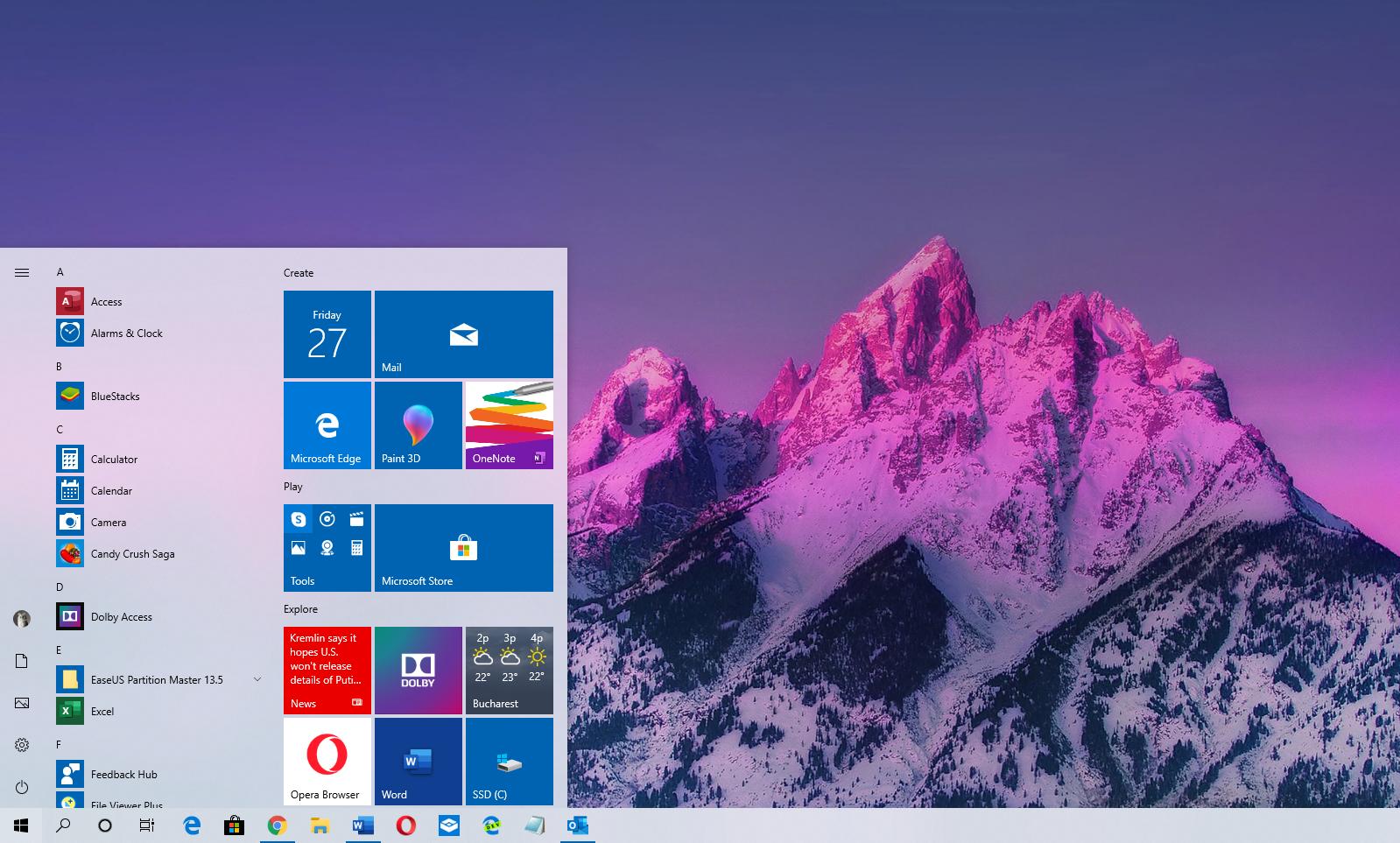Open Feedback Hub
This screenshot has height=843, width=1400.
tap(158, 774)
